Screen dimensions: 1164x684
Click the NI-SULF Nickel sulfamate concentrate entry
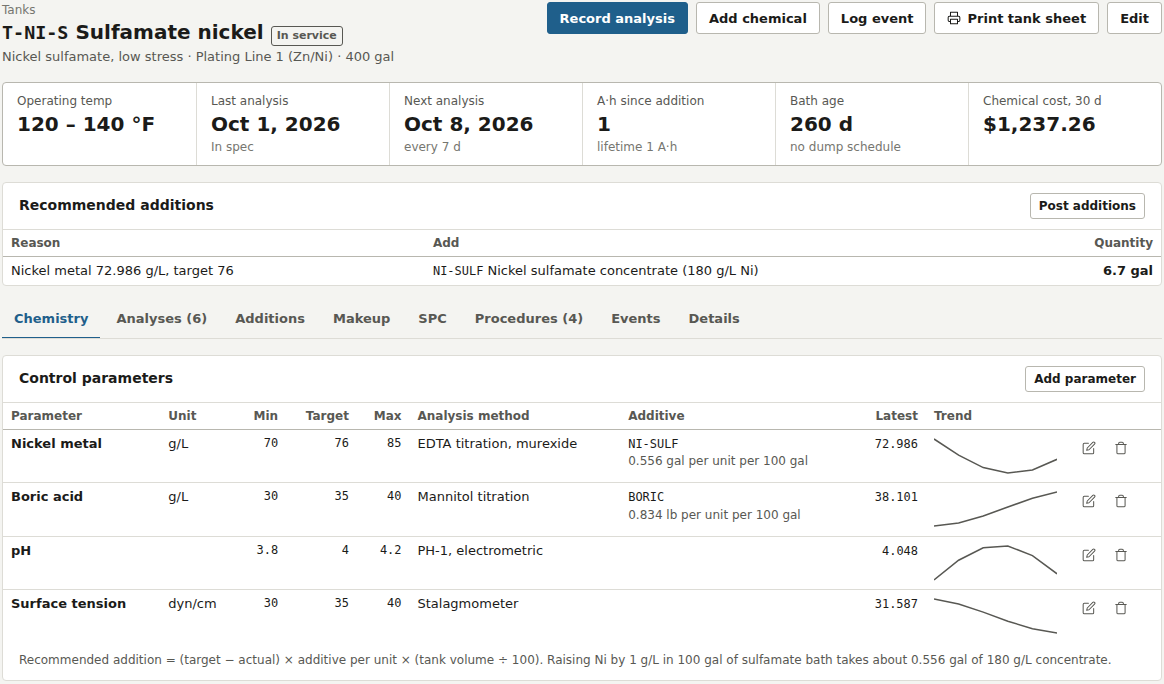point(595,271)
